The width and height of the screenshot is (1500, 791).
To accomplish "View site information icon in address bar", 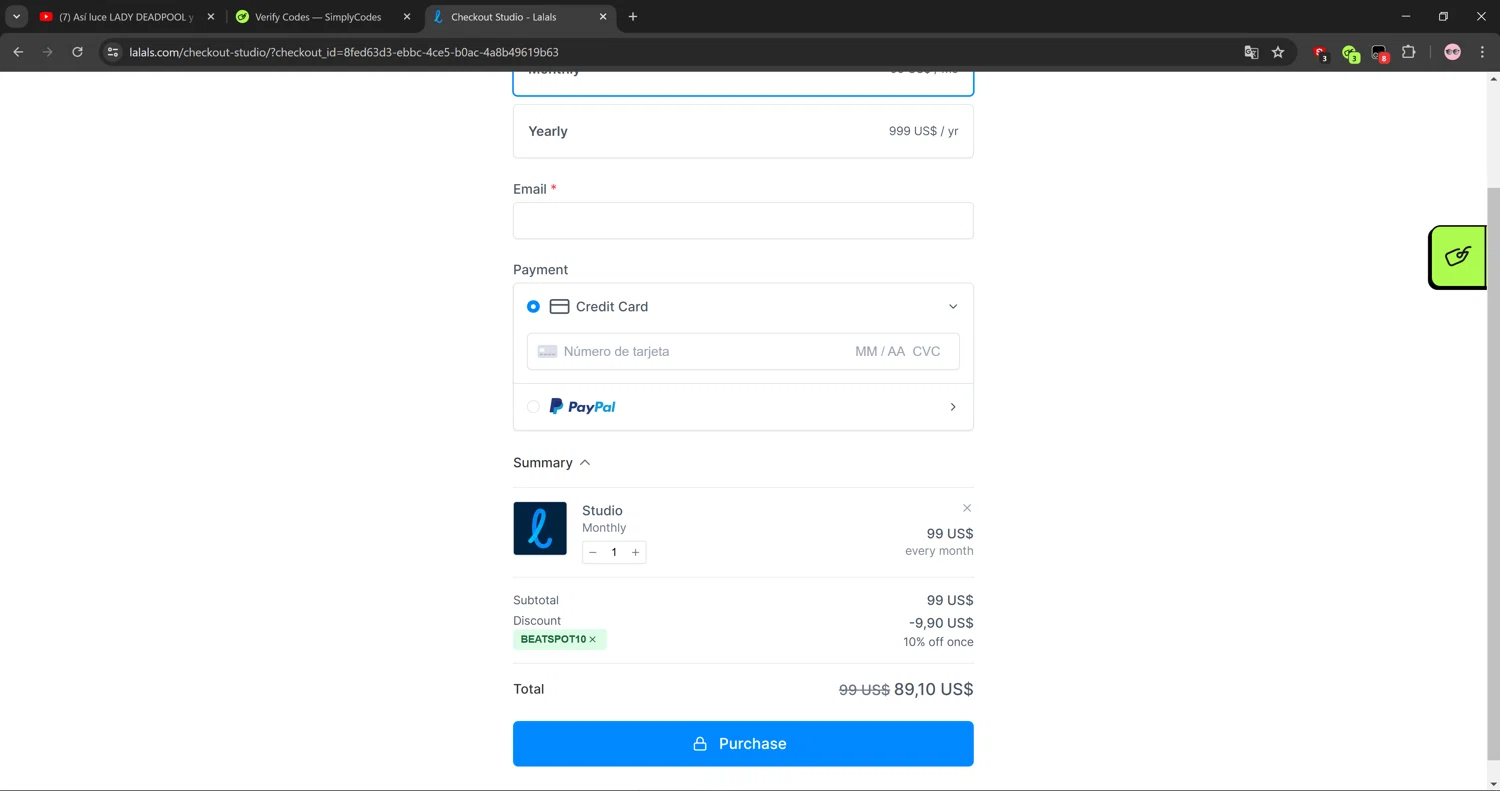I will 112,52.
